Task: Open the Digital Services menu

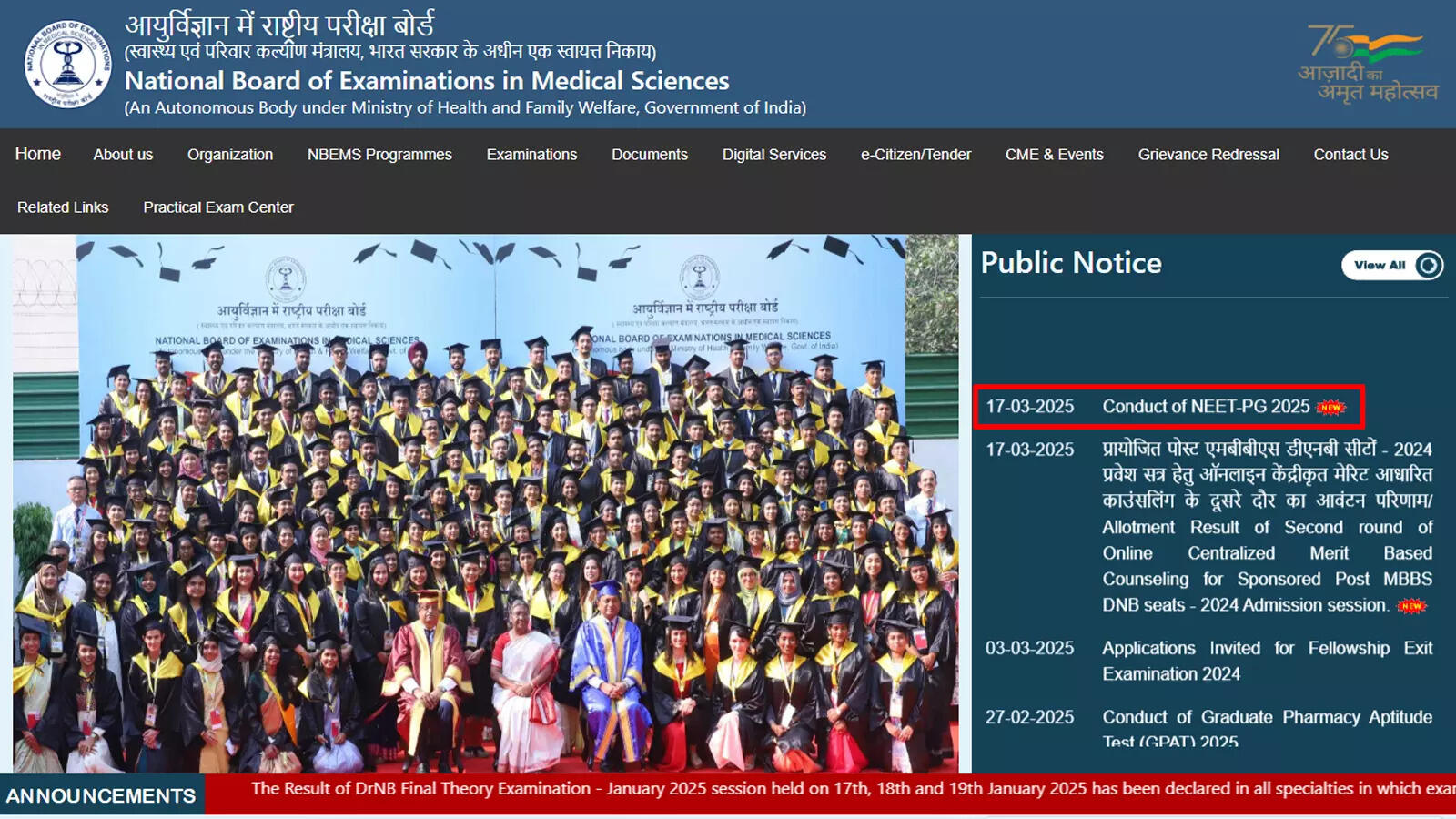Action: [773, 155]
